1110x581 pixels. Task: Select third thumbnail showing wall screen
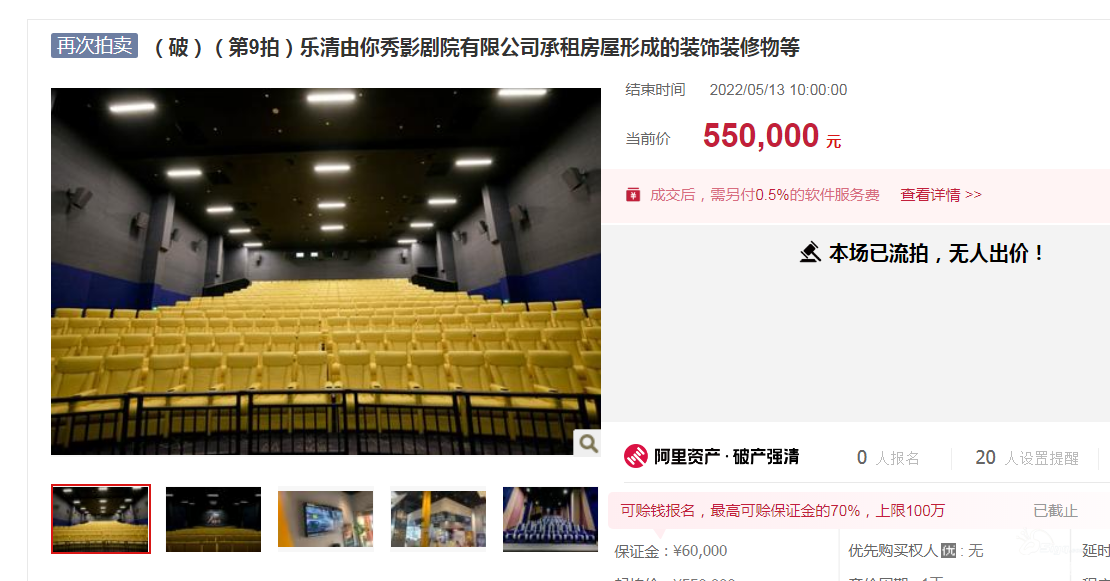pos(326,519)
